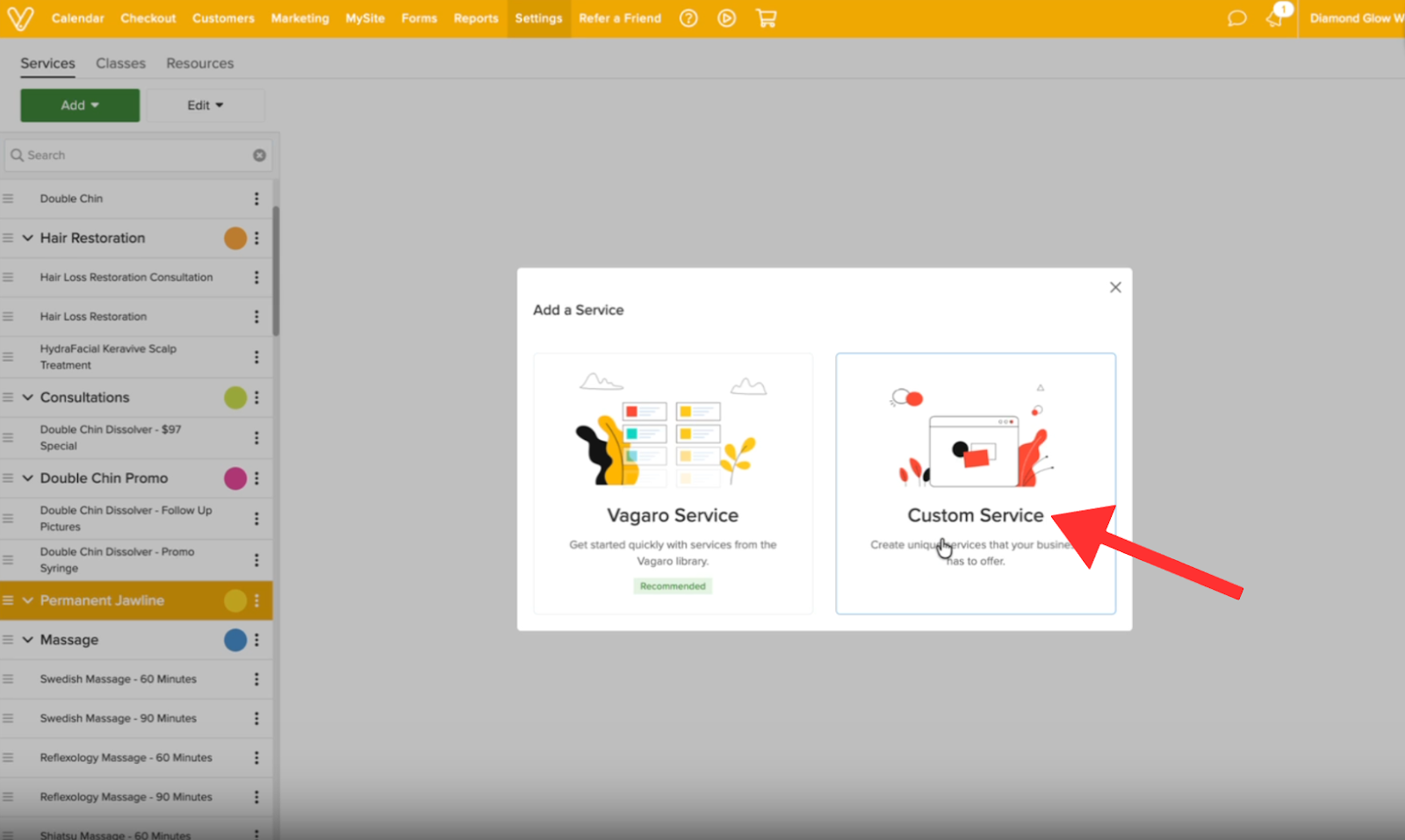Click the services list scrollbar
Viewport: 1405px width, 840px height.
276,270
